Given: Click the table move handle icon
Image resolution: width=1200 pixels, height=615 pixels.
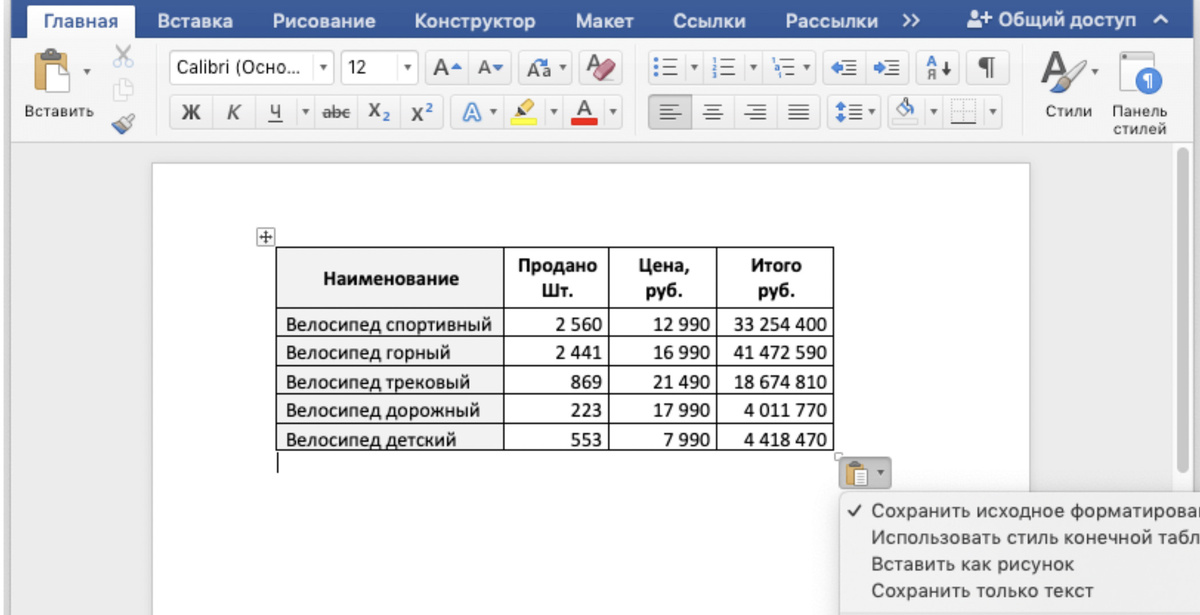Looking at the screenshot, I should (x=265, y=237).
